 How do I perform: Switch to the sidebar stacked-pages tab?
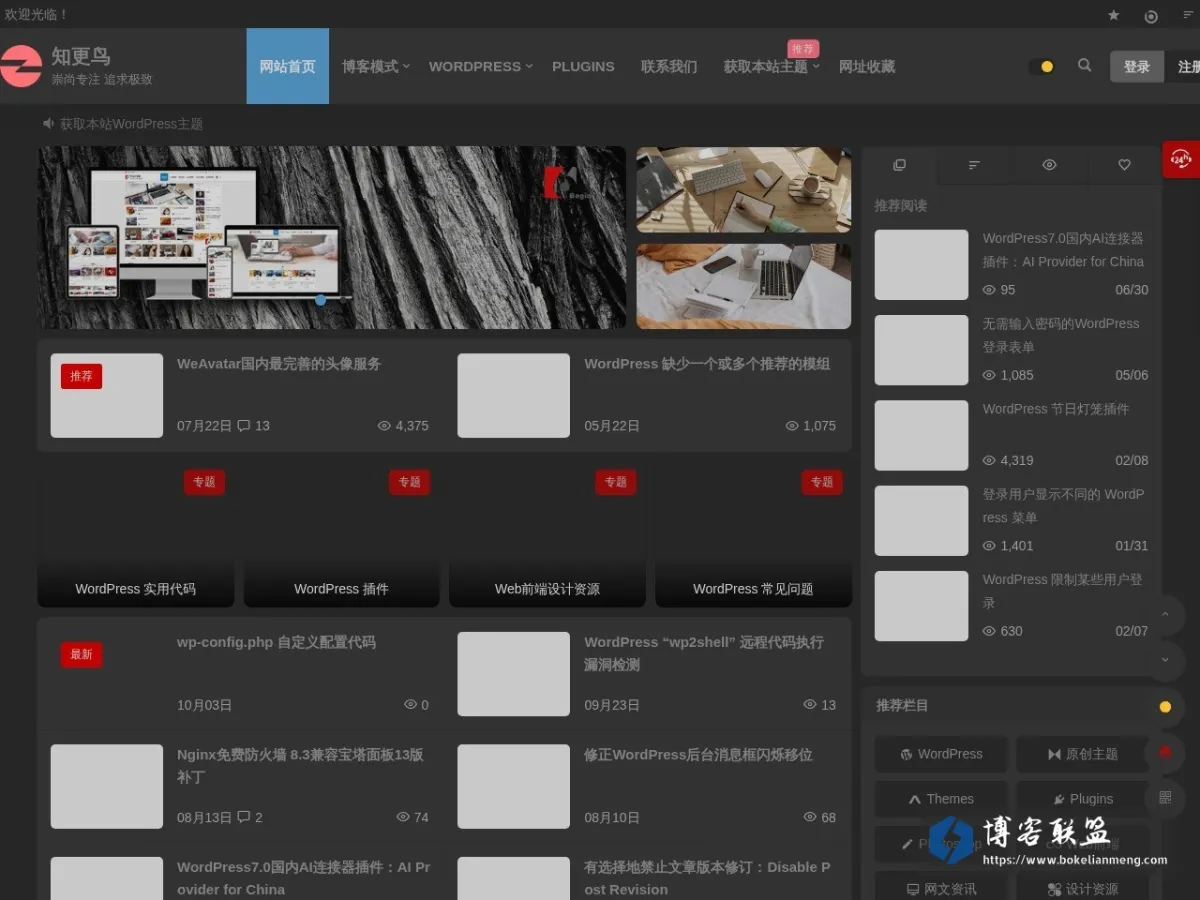click(x=899, y=165)
